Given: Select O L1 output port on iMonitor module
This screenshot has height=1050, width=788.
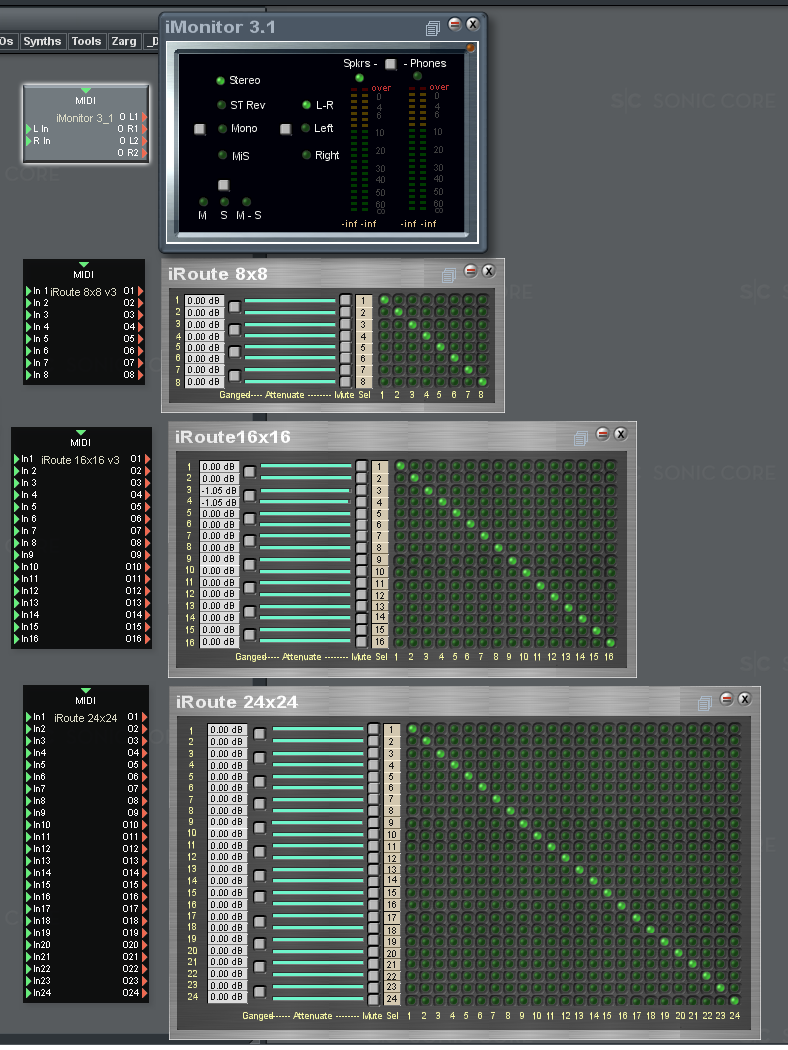Looking at the screenshot, I should 144,117.
